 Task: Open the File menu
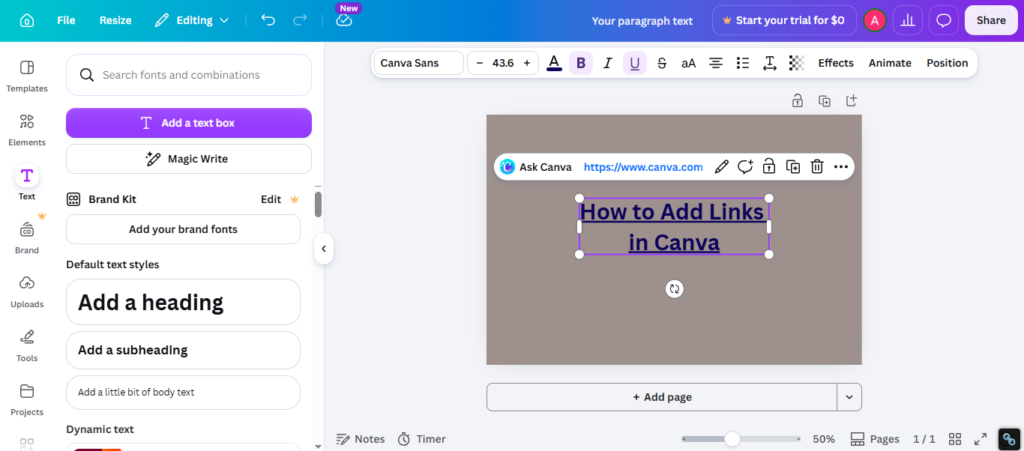66,20
